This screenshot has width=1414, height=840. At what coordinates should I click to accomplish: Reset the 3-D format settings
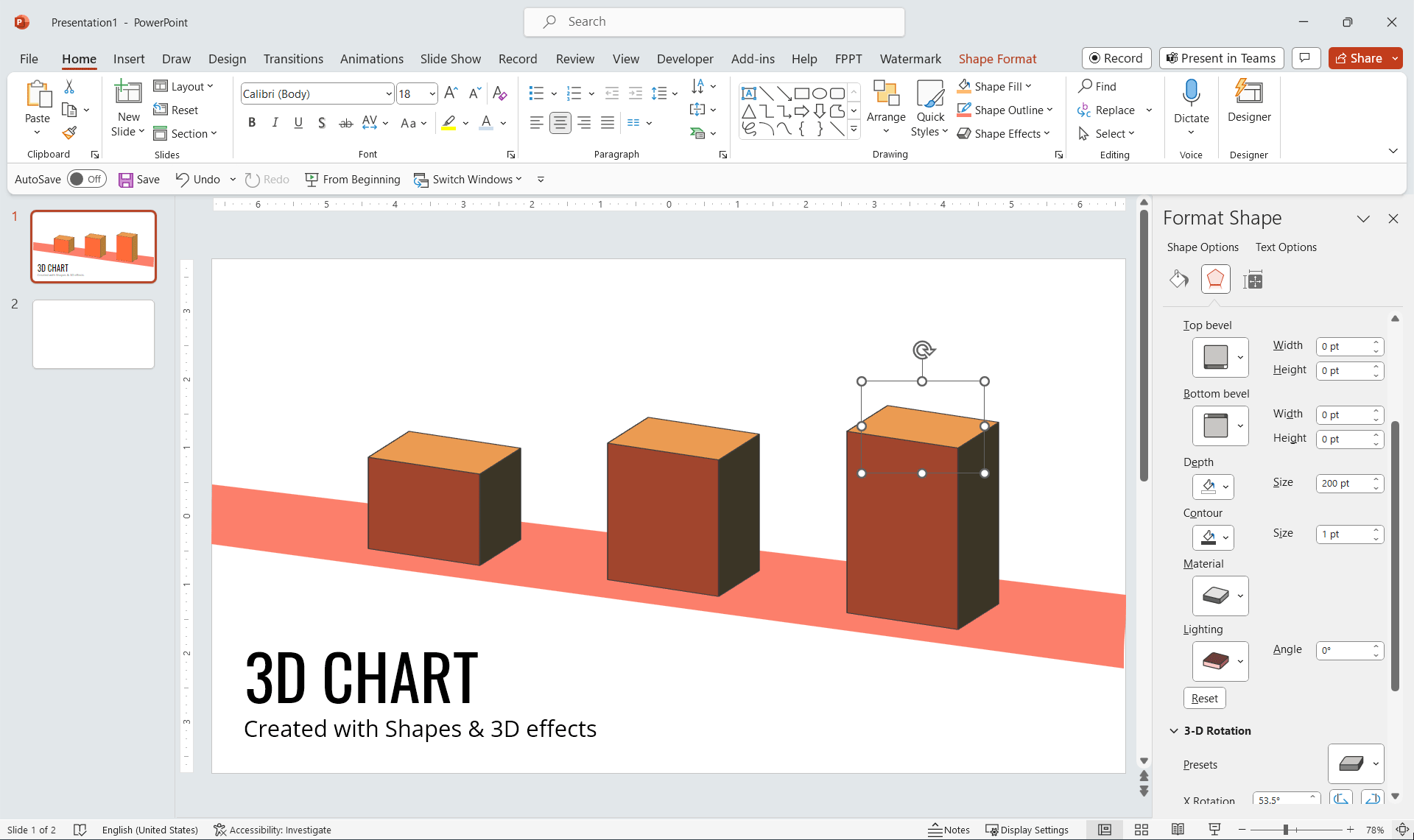coord(1204,697)
